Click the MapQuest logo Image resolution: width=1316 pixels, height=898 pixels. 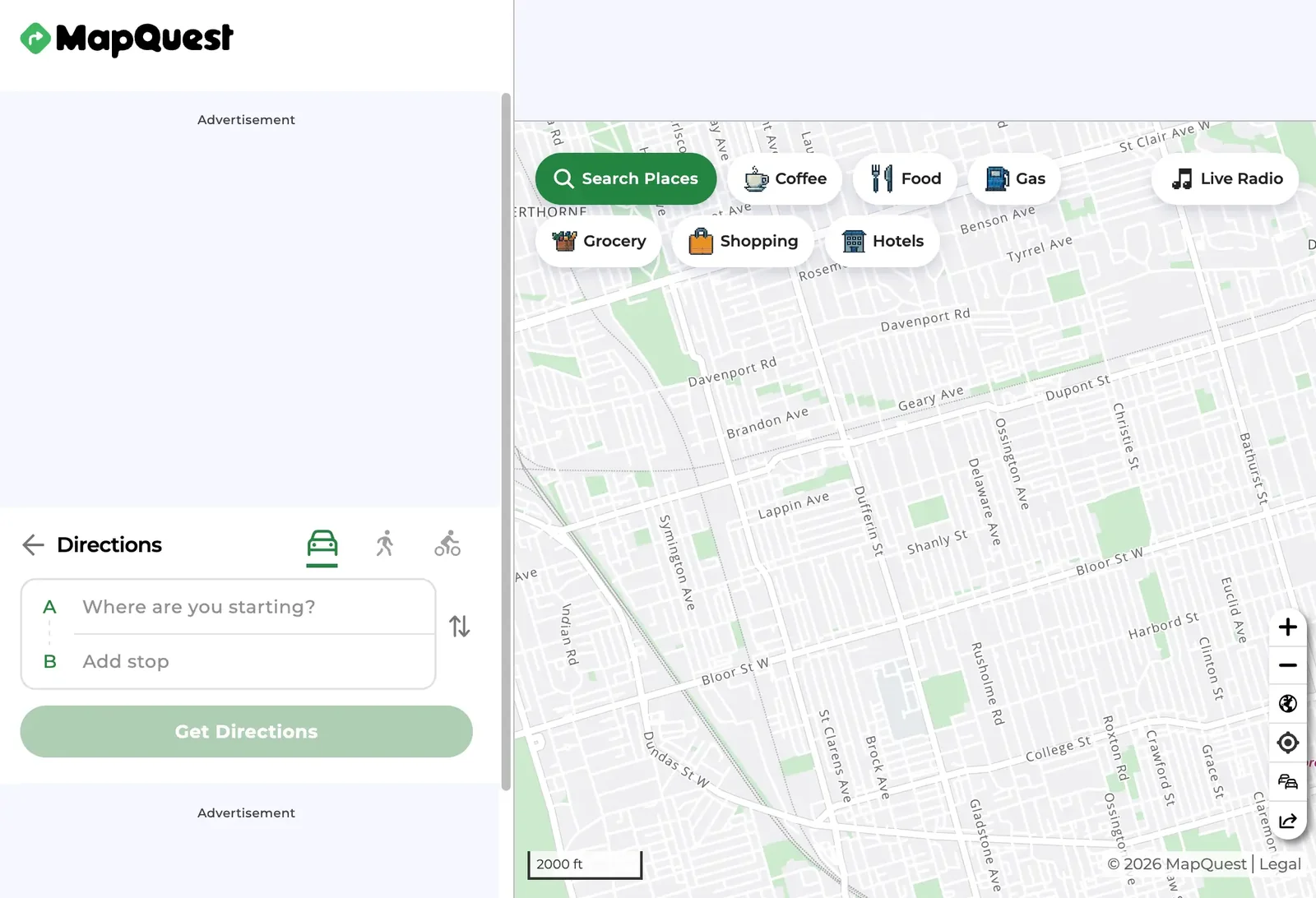click(x=127, y=38)
